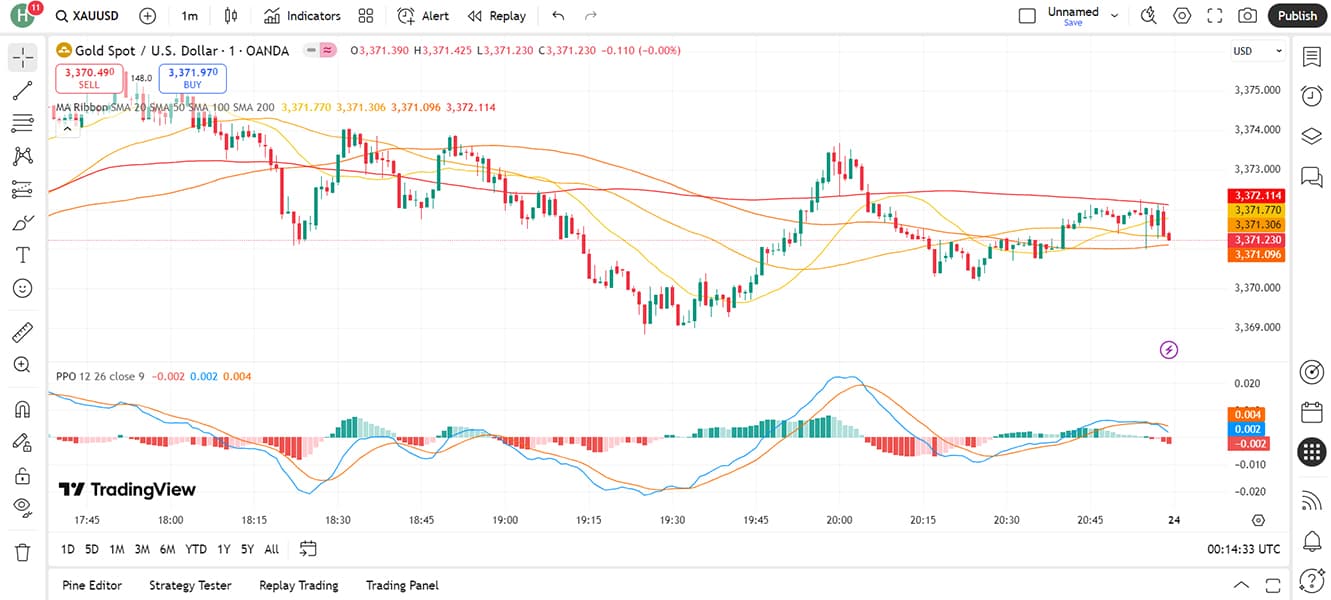Enable magnet mode for drawings
This screenshot has width=1331, height=600.
[x=22, y=409]
